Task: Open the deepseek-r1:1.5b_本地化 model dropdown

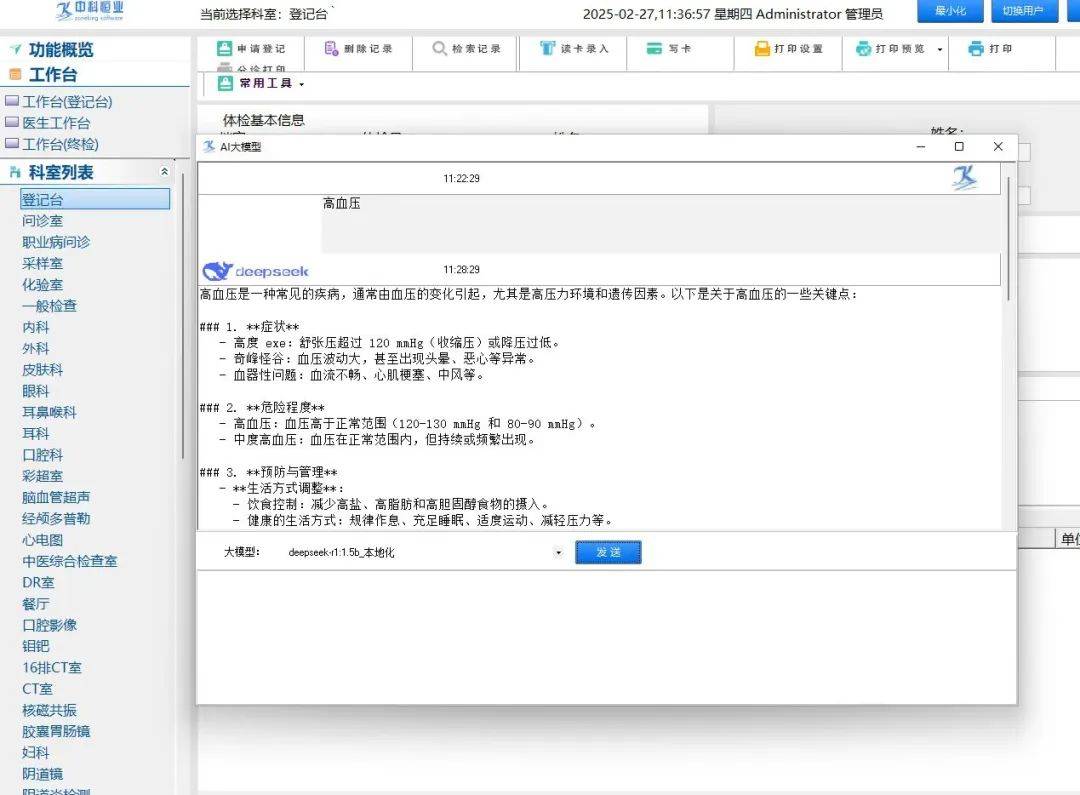Action: click(x=557, y=551)
